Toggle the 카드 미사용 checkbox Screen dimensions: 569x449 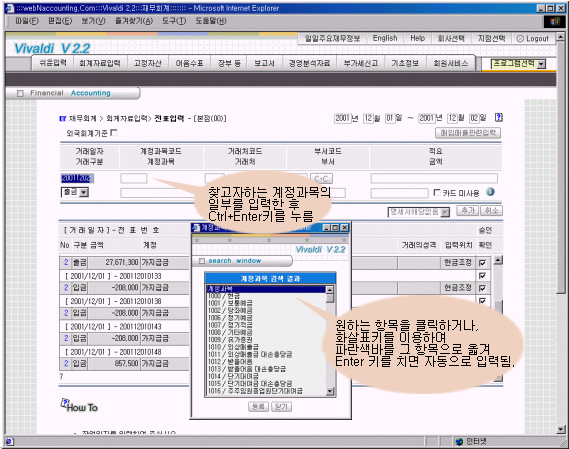(x=437, y=192)
